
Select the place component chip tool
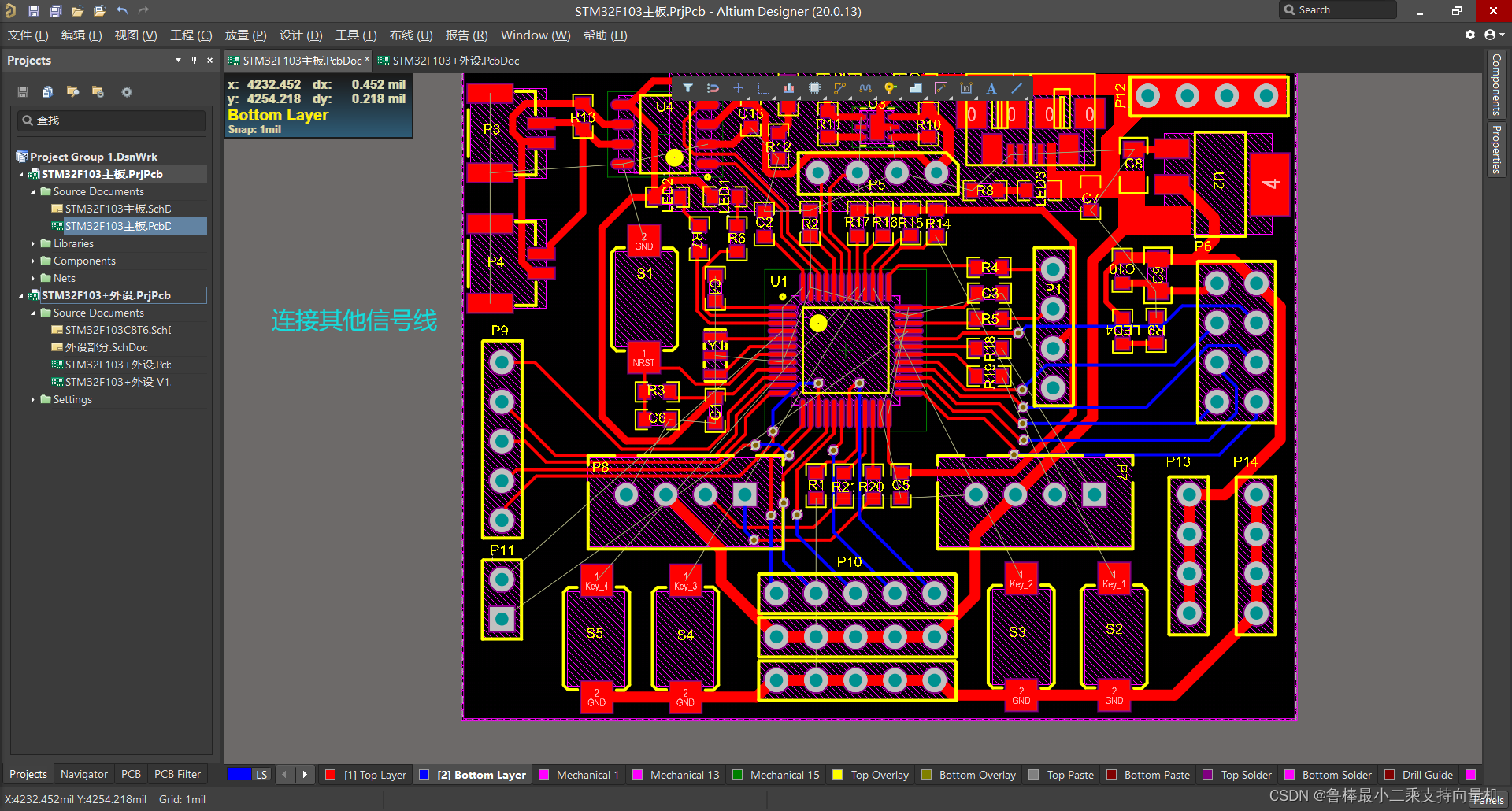click(814, 88)
